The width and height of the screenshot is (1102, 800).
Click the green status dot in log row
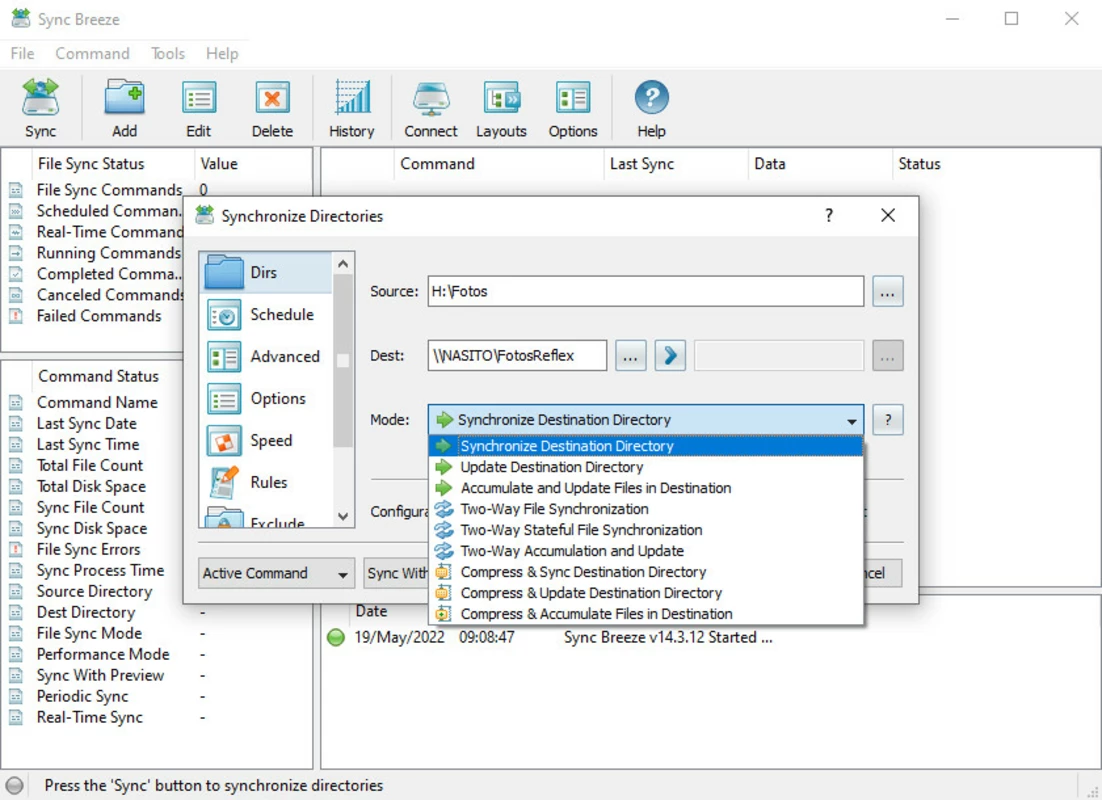pyautogui.click(x=337, y=638)
